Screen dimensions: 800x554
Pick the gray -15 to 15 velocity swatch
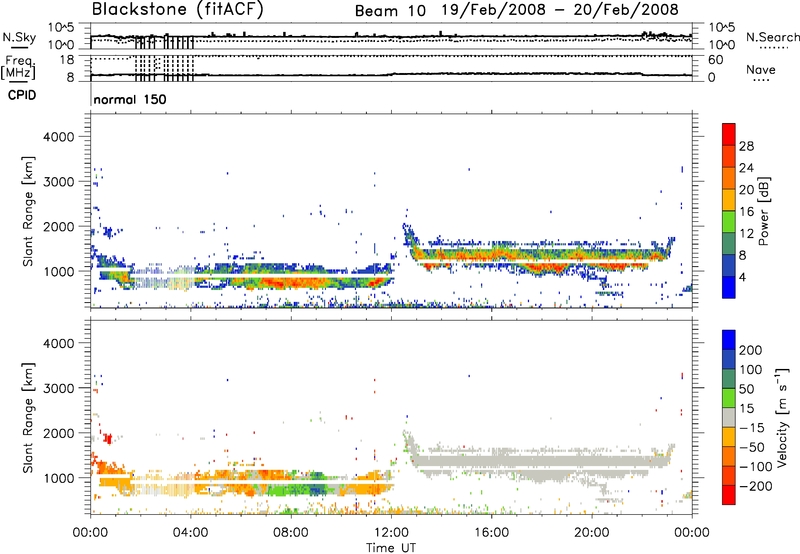pos(729,417)
